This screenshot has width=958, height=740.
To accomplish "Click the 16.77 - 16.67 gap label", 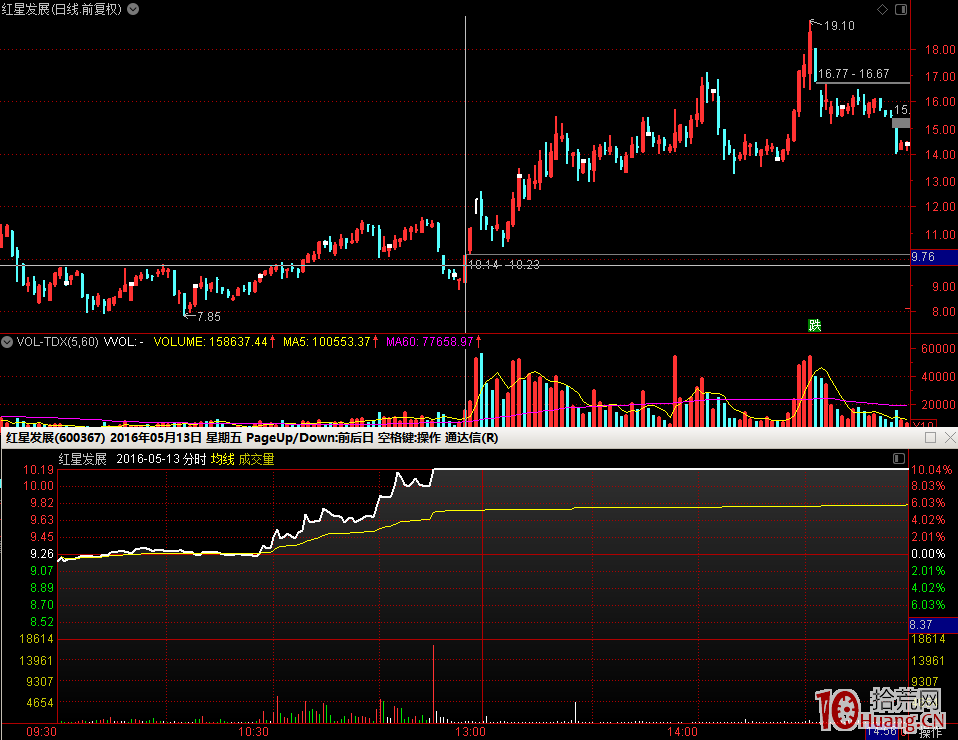I will pos(853,74).
